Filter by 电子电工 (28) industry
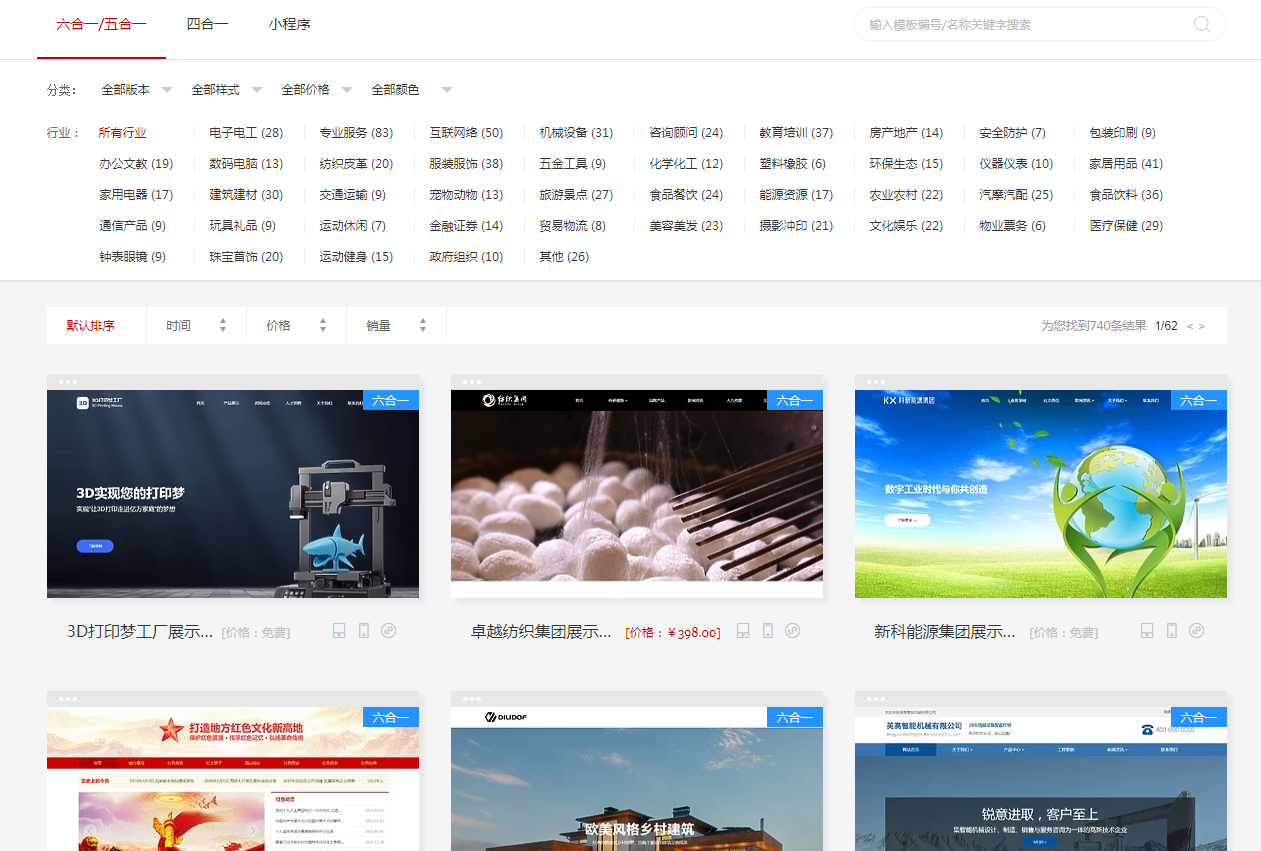 [246, 132]
